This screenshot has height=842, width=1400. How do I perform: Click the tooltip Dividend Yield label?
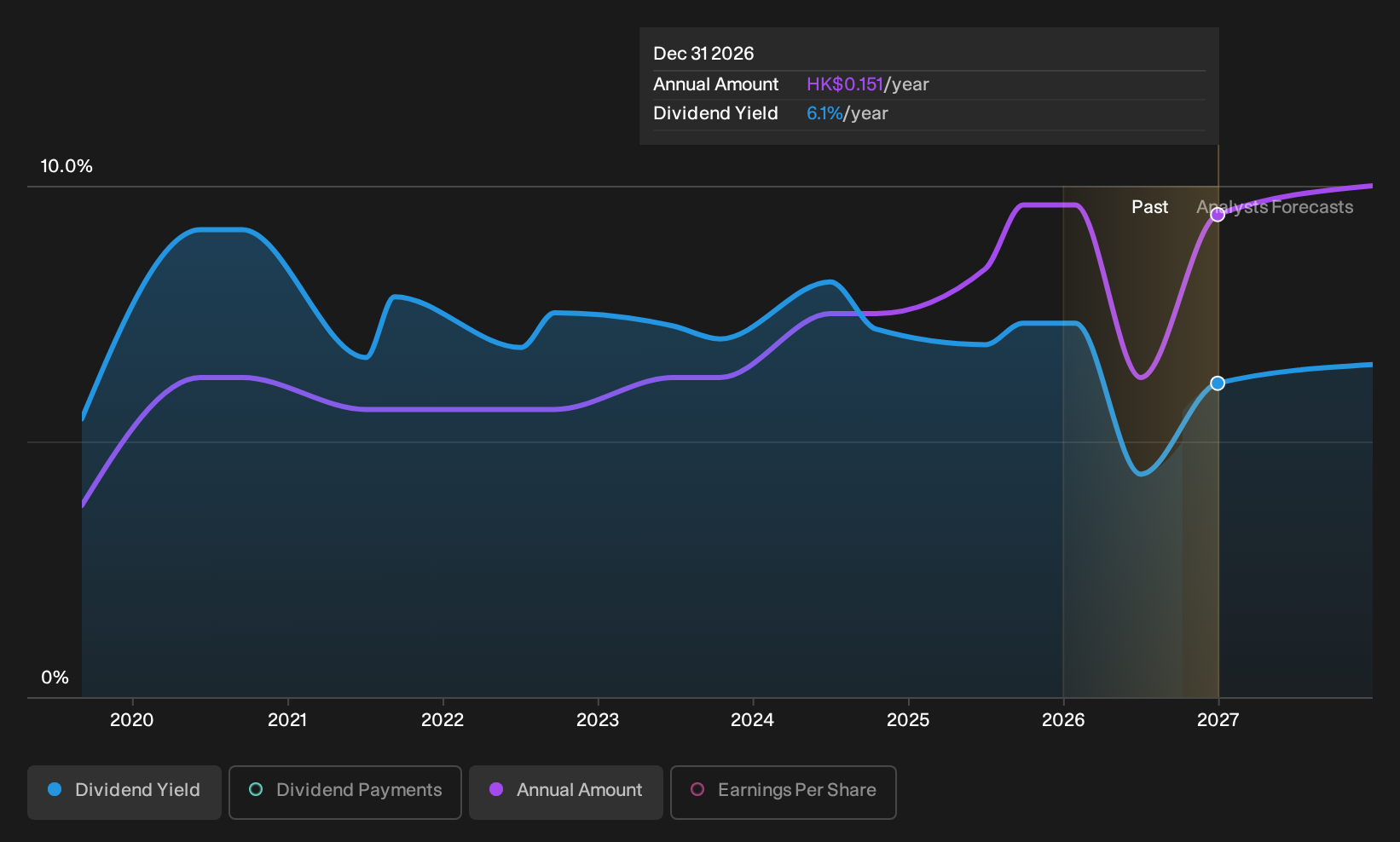tap(715, 113)
